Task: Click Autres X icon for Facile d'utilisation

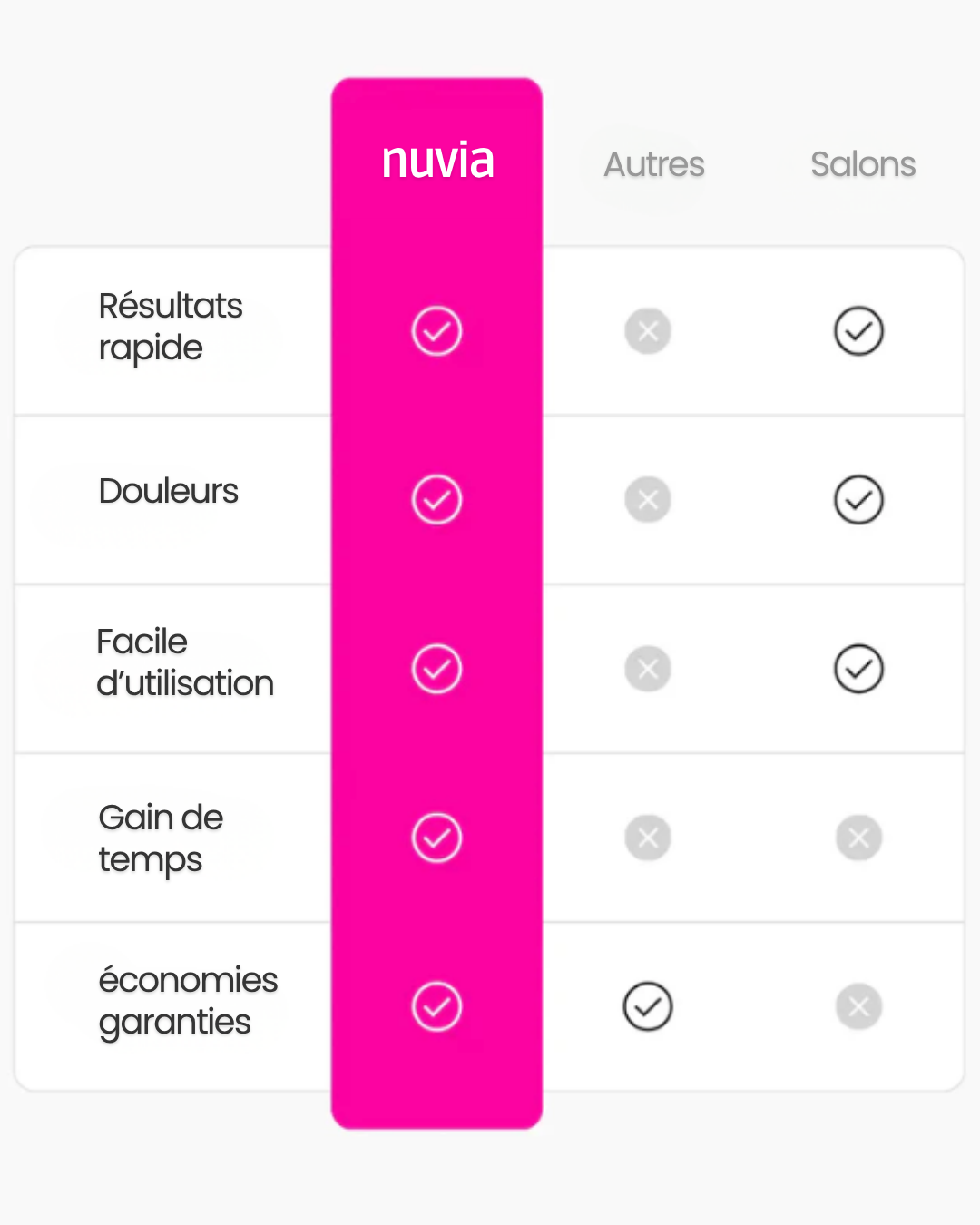Action: click(x=648, y=669)
